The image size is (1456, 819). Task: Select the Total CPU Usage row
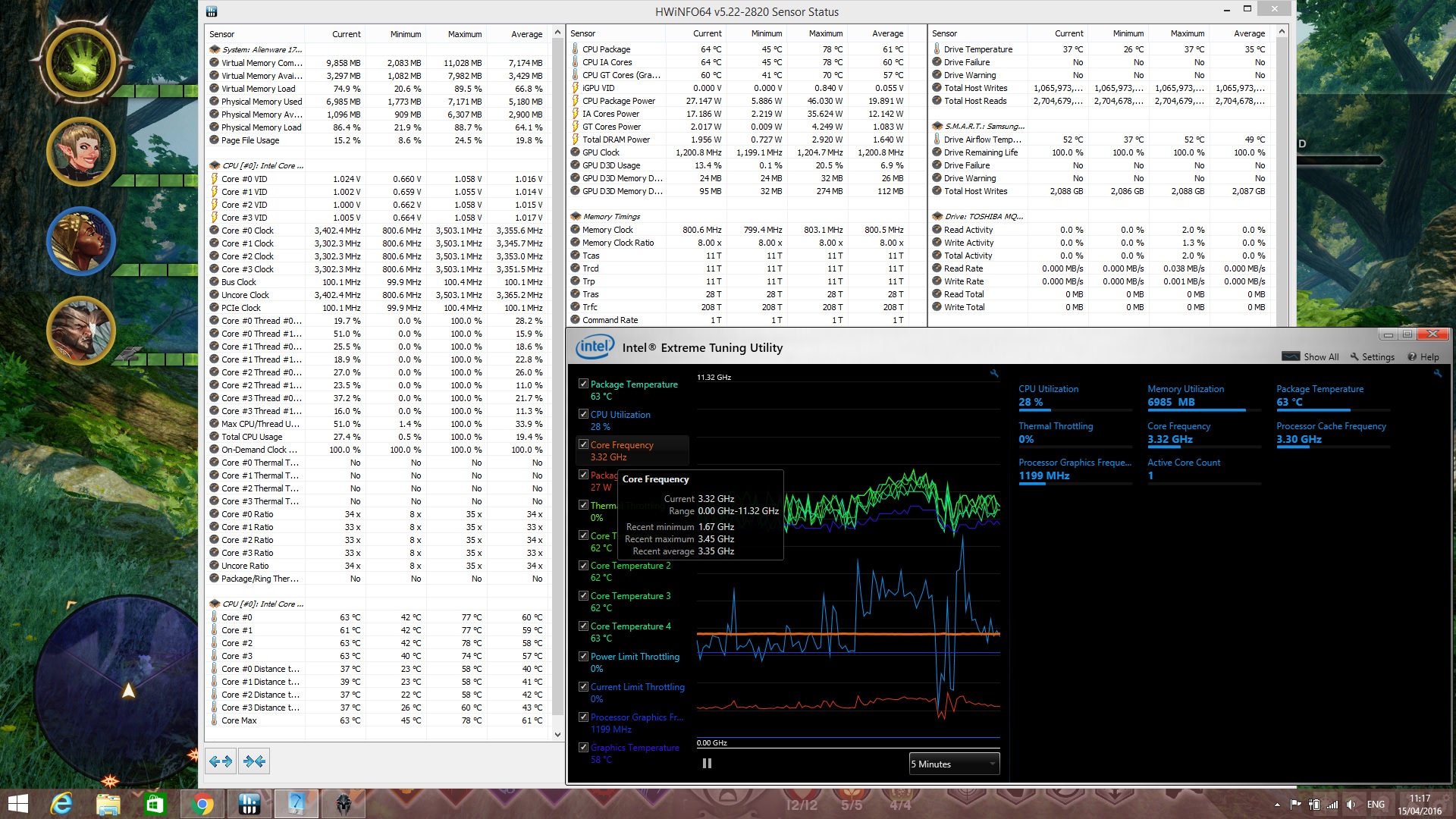pos(376,437)
